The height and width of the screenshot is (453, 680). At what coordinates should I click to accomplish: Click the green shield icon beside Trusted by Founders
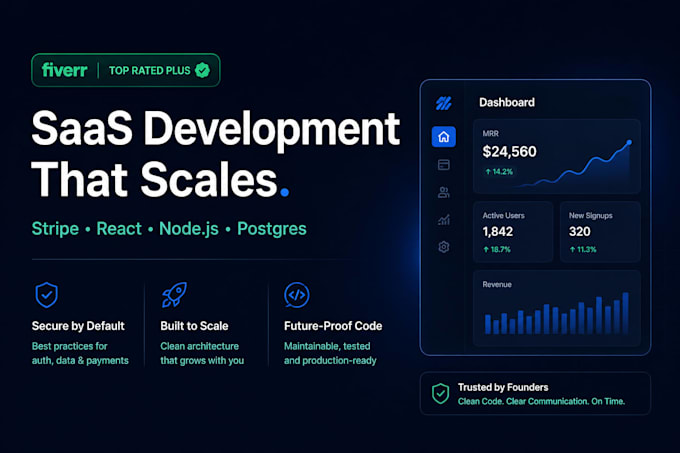pyautogui.click(x=441, y=394)
